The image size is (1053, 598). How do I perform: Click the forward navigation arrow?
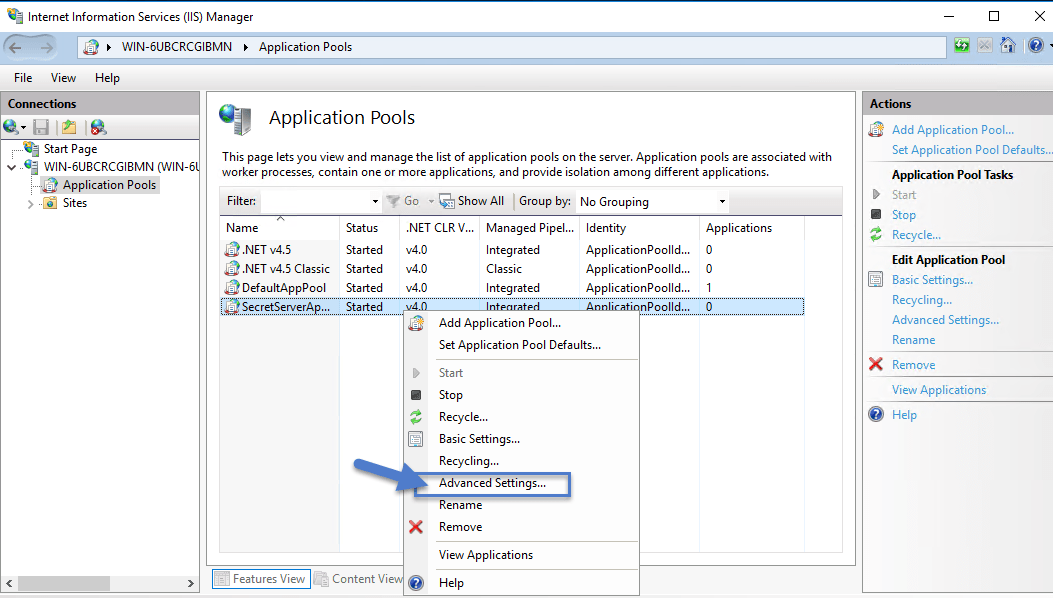pyautogui.click(x=46, y=47)
